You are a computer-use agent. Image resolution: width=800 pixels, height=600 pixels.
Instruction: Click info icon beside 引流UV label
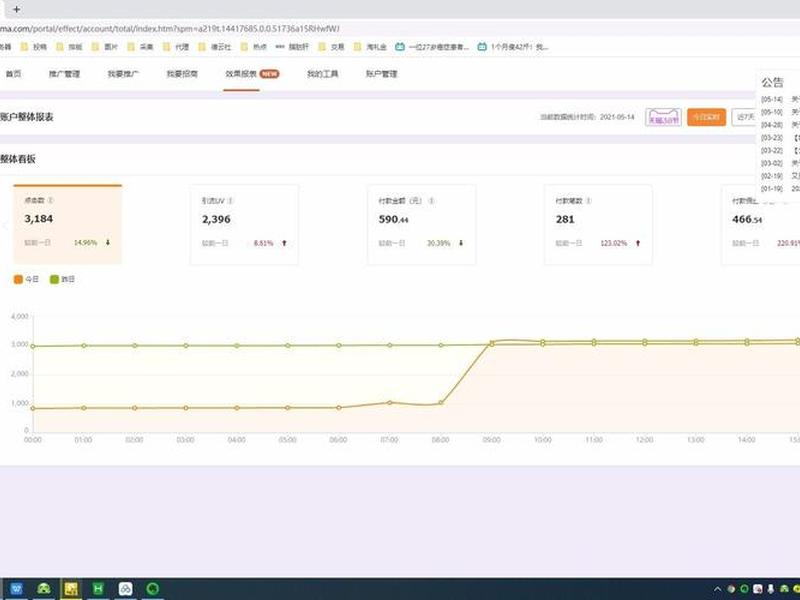[x=231, y=201]
